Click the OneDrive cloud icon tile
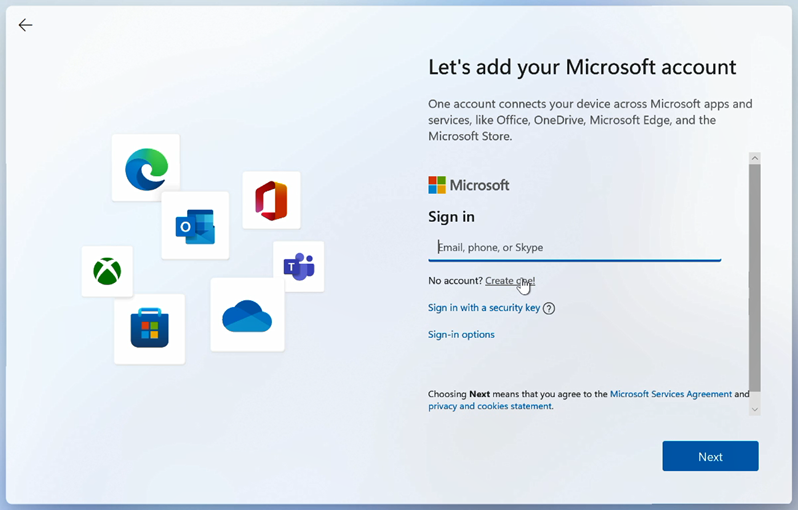This screenshot has width=798, height=510. pos(247,315)
